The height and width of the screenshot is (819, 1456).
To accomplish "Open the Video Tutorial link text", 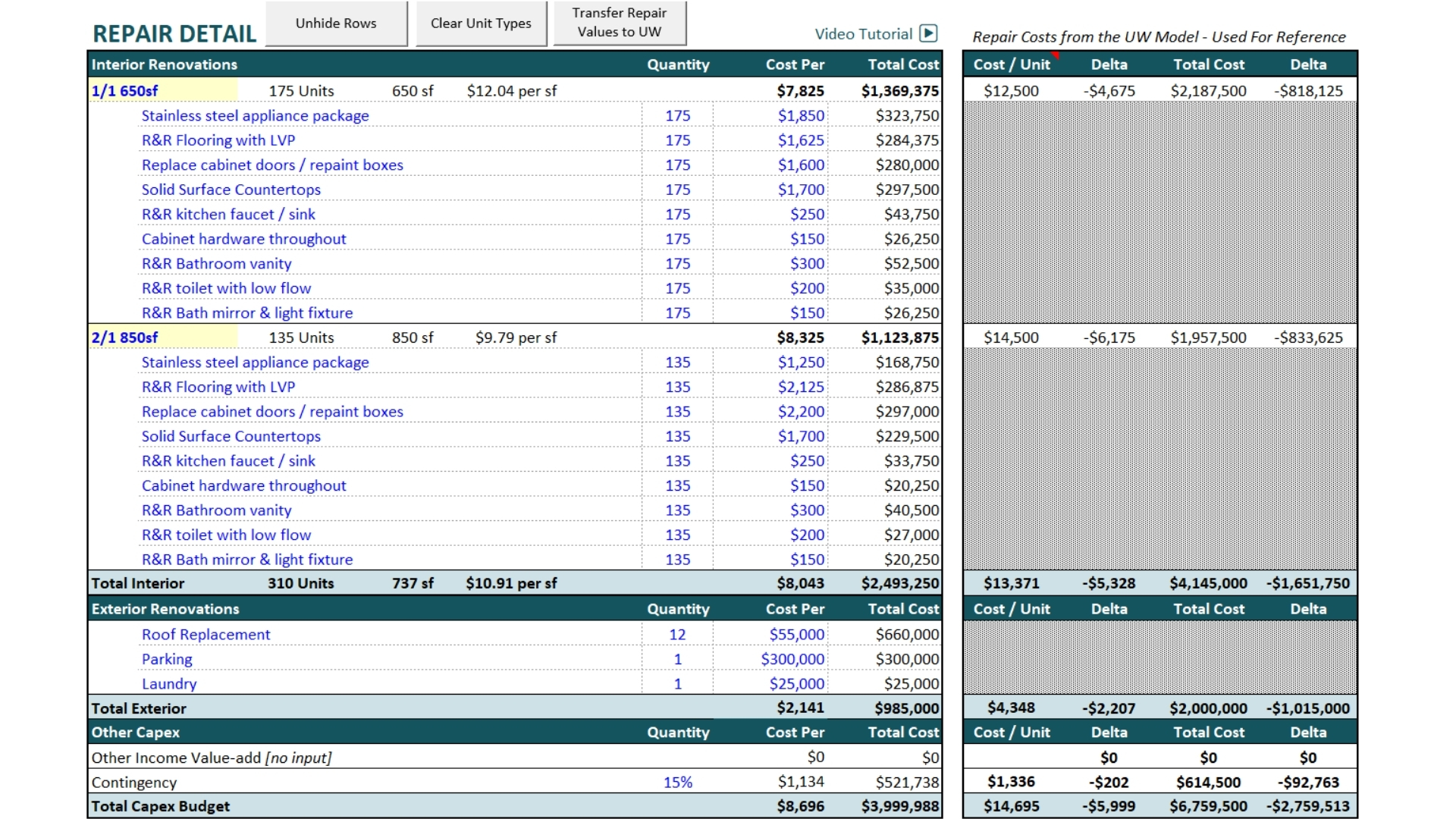I will pyautogui.click(x=863, y=34).
